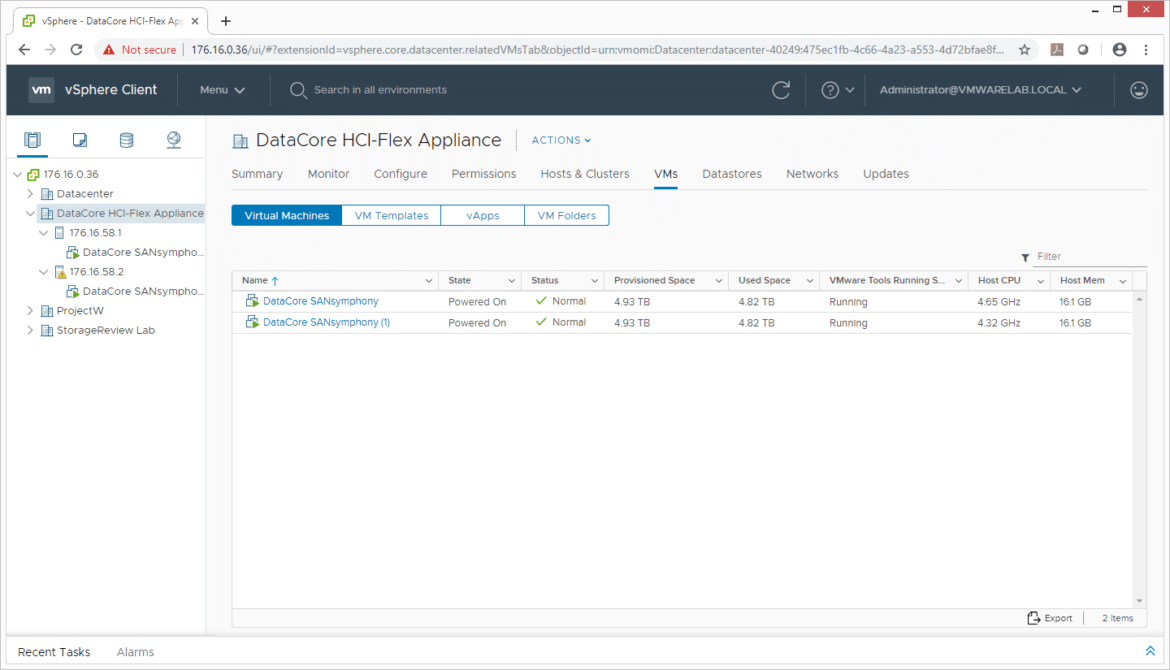Switch to the Configure tab
Viewport: 1170px width, 670px height.
[400, 174]
